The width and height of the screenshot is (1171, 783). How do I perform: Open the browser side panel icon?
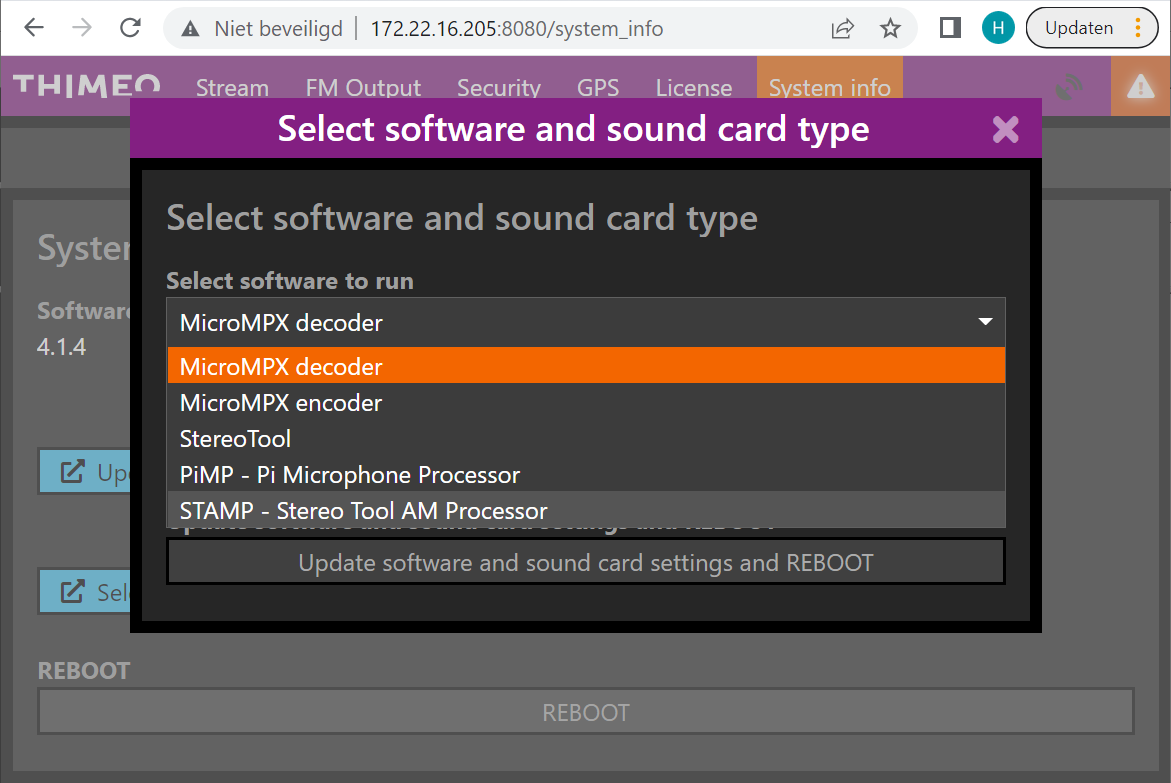coord(950,28)
